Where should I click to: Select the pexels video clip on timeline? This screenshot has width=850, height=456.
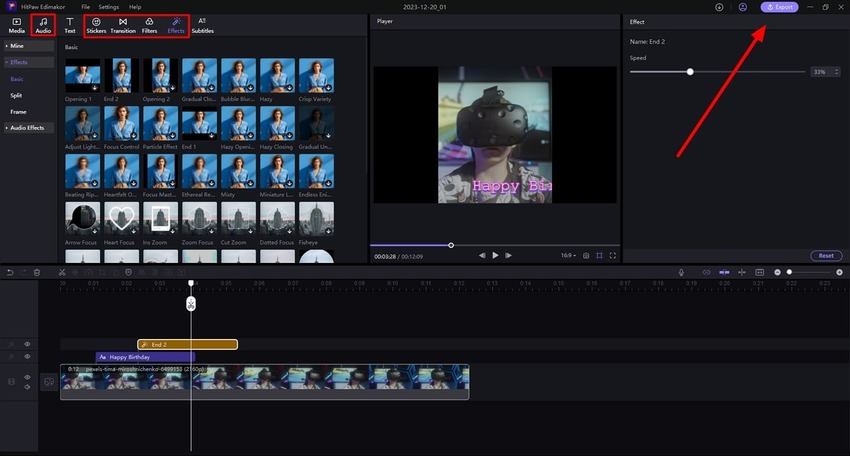265,382
